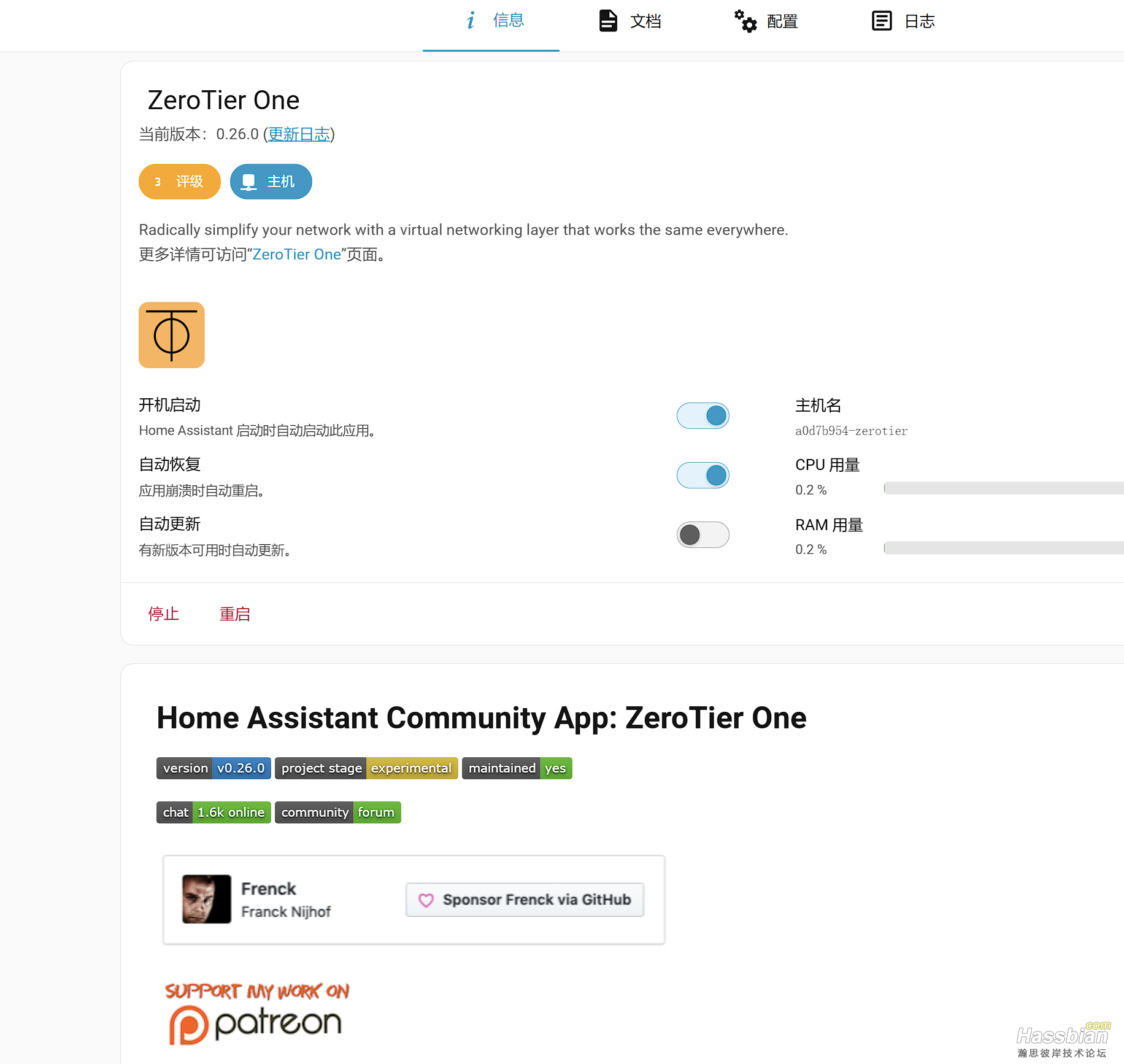Toggle the 开机启动 switch
The image size is (1124, 1064).
703,416
